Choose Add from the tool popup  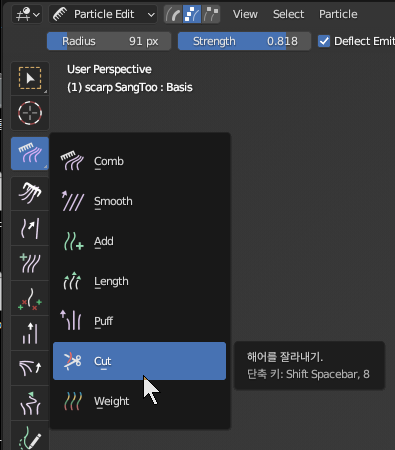tap(139, 241)
